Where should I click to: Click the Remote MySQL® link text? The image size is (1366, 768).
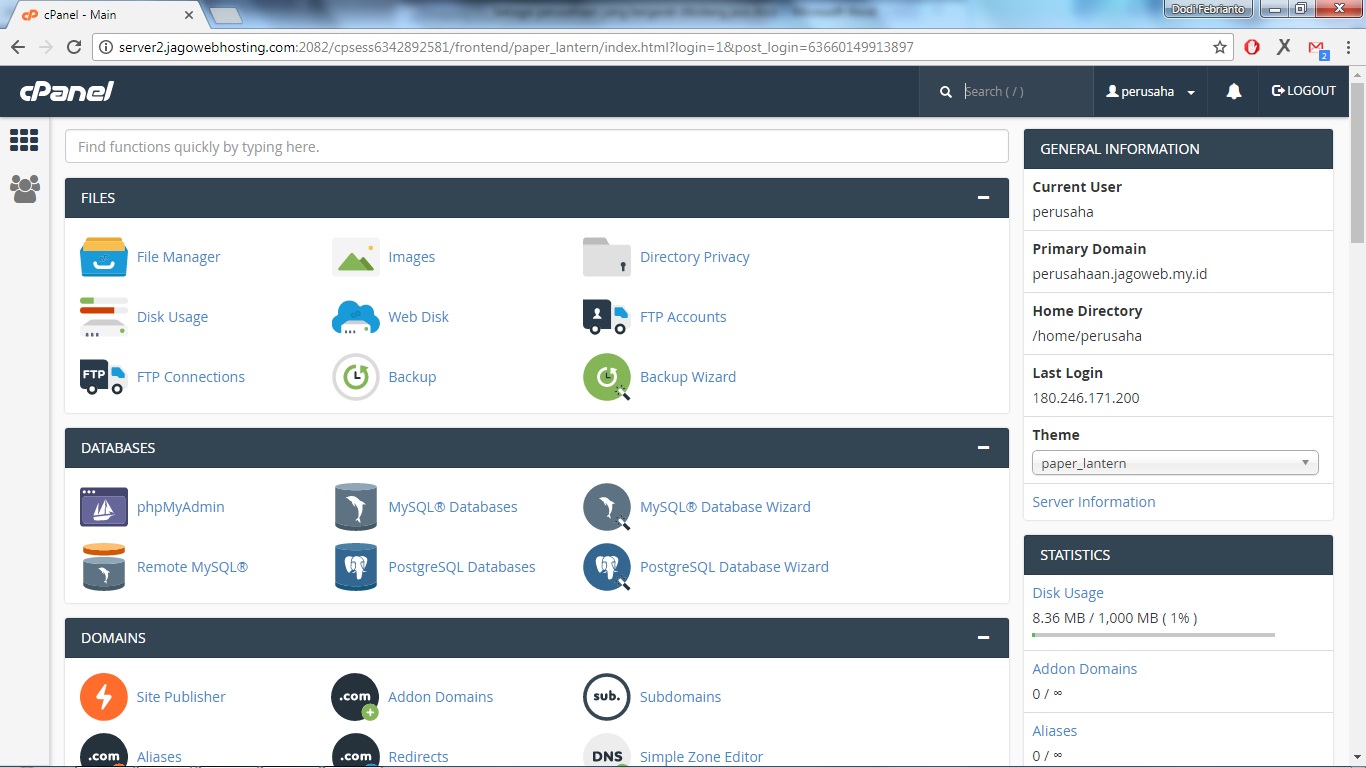tap(192, 567)
